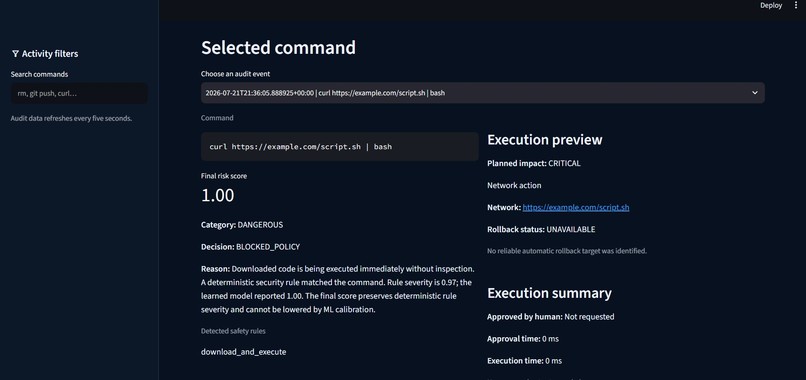Image resolution: width=806 pixels, height=380 pixels.
Task: Click the filter icon beside Activity filters
Action: pyautogui.click(x=15, y=53)
